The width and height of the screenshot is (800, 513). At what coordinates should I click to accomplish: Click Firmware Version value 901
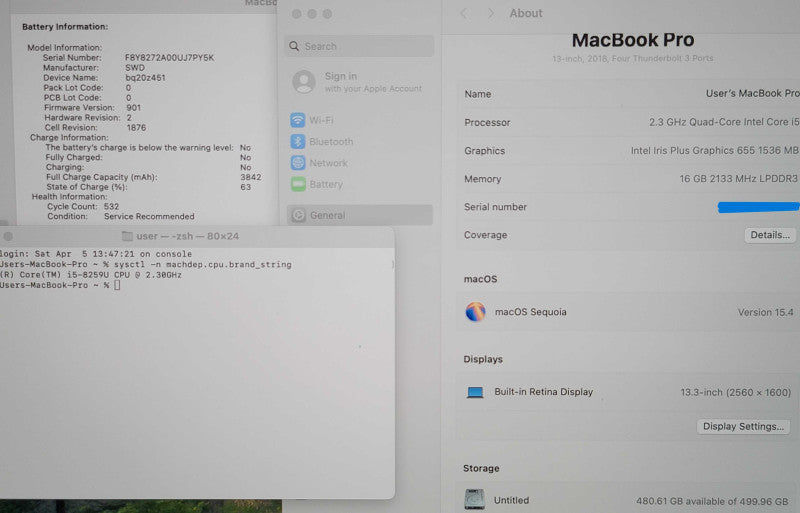[134, 108]
